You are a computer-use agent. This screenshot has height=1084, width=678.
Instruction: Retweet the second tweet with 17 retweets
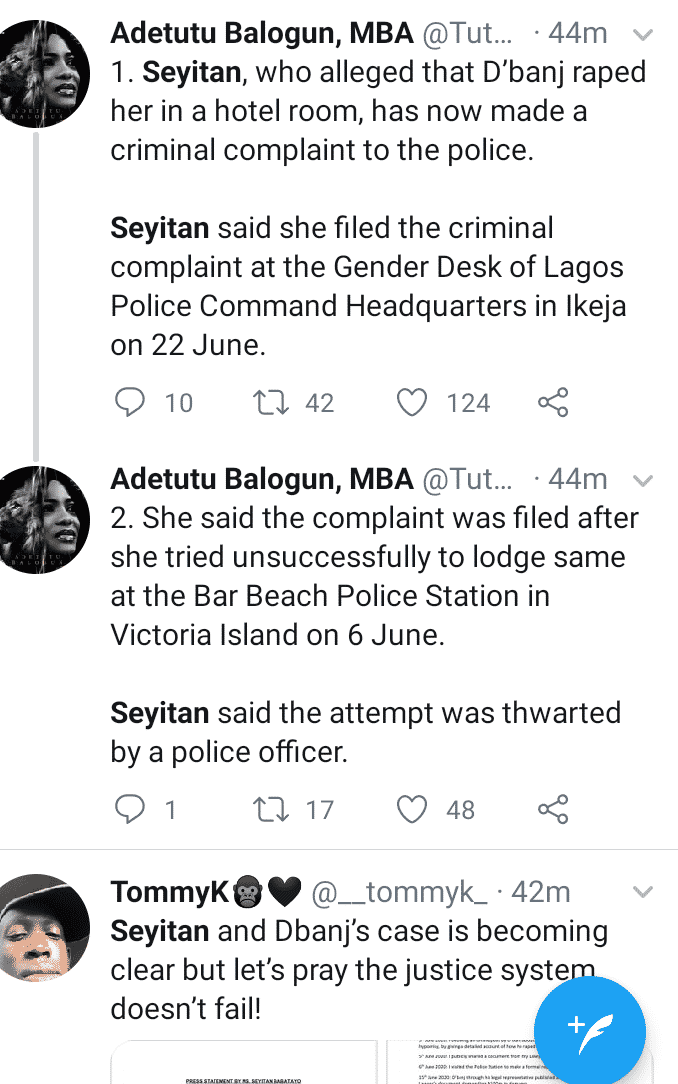click(x=270, y=809)
